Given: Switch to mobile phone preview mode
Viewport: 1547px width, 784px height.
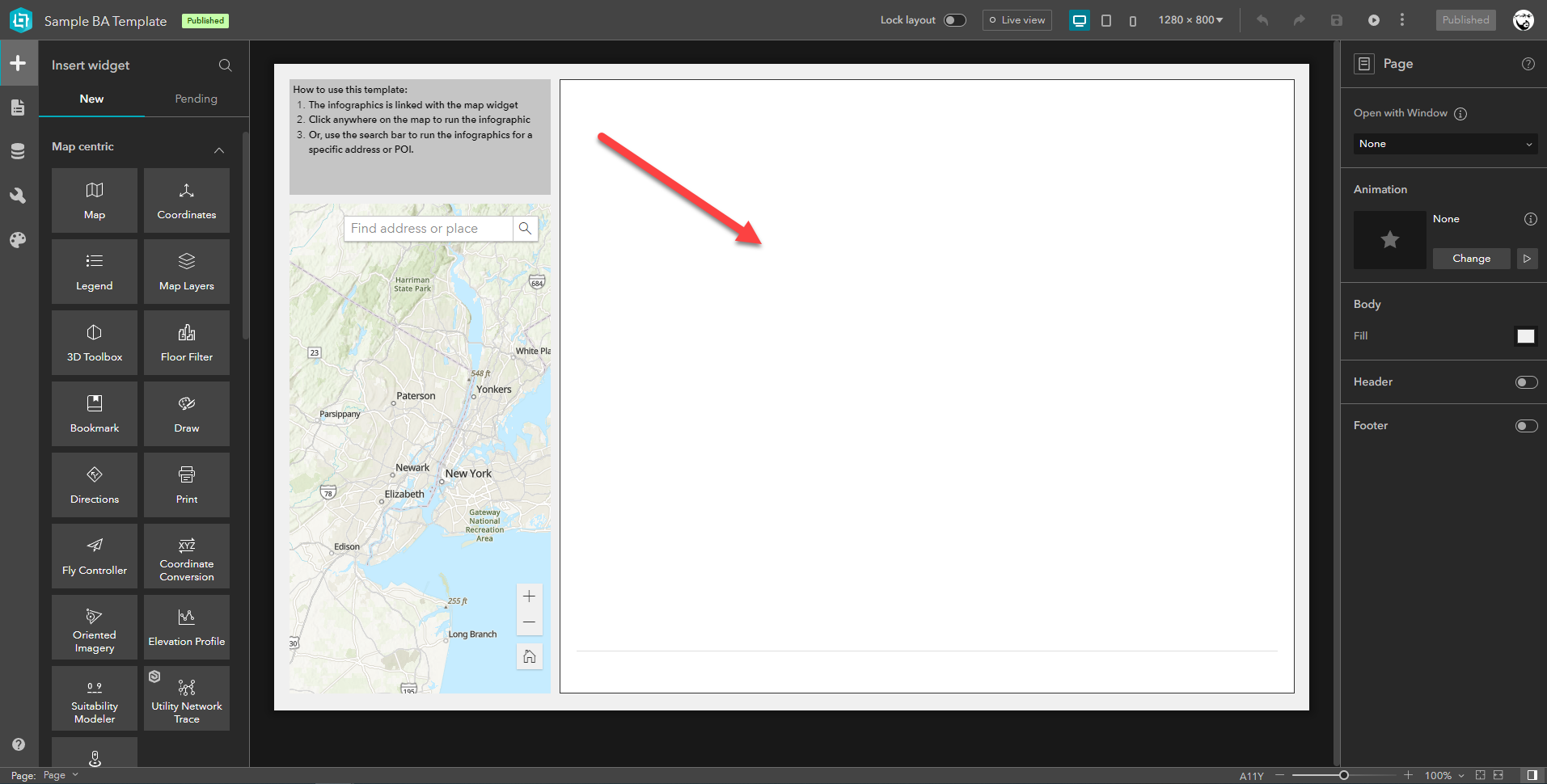Looking at the screenshot, I should pyautogui.click(x=1132, y=19).
